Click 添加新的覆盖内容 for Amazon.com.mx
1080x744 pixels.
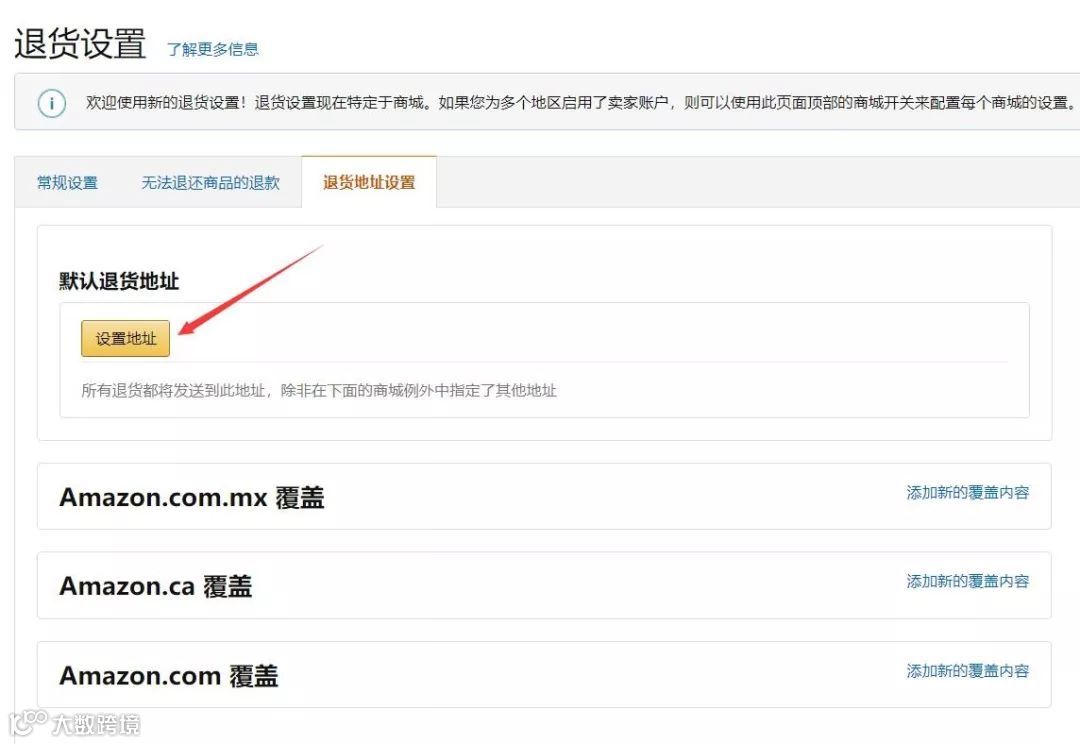[x=965, y=493]
